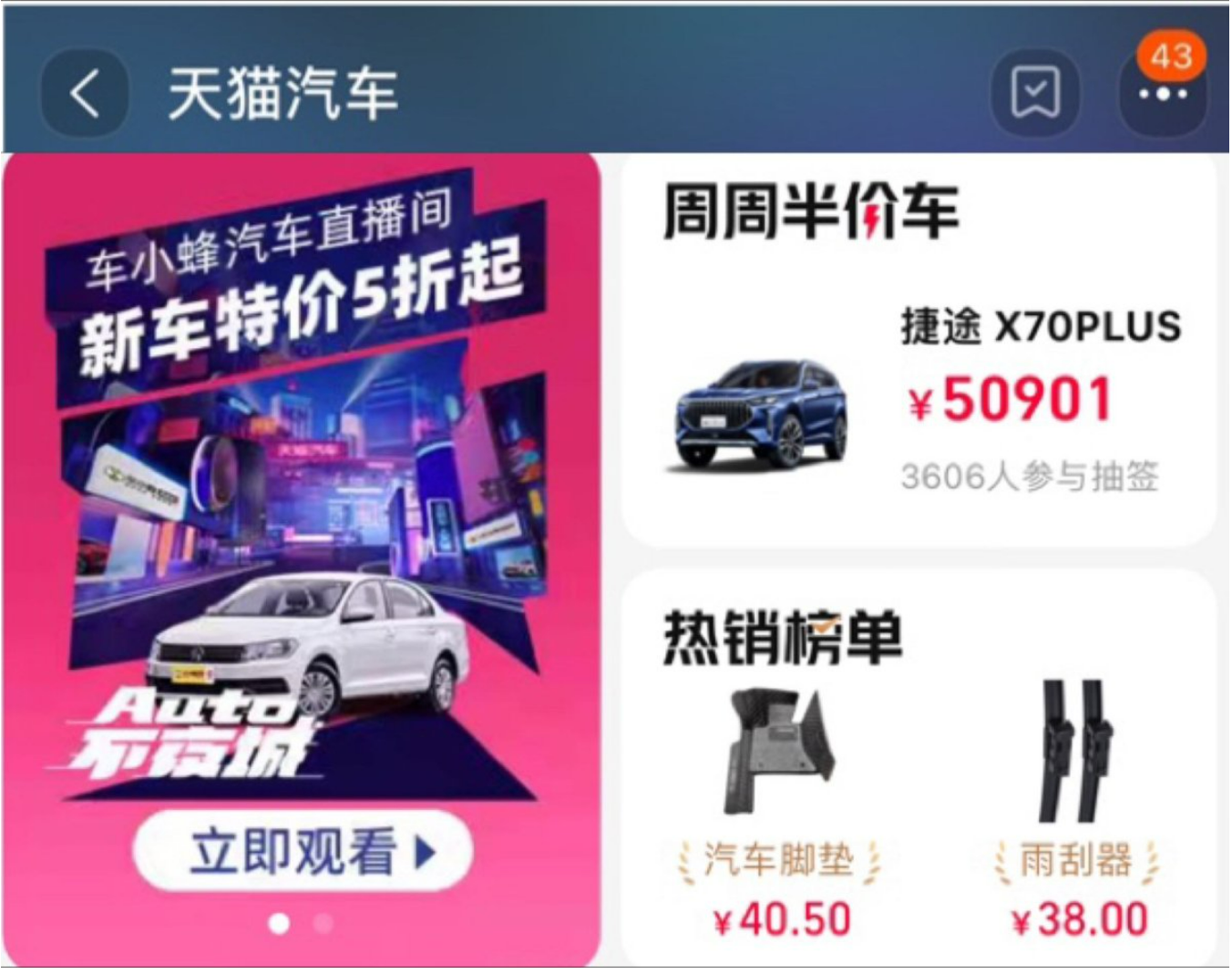
Task: Switch to the second carousel dot
Action: click(323, 924)
